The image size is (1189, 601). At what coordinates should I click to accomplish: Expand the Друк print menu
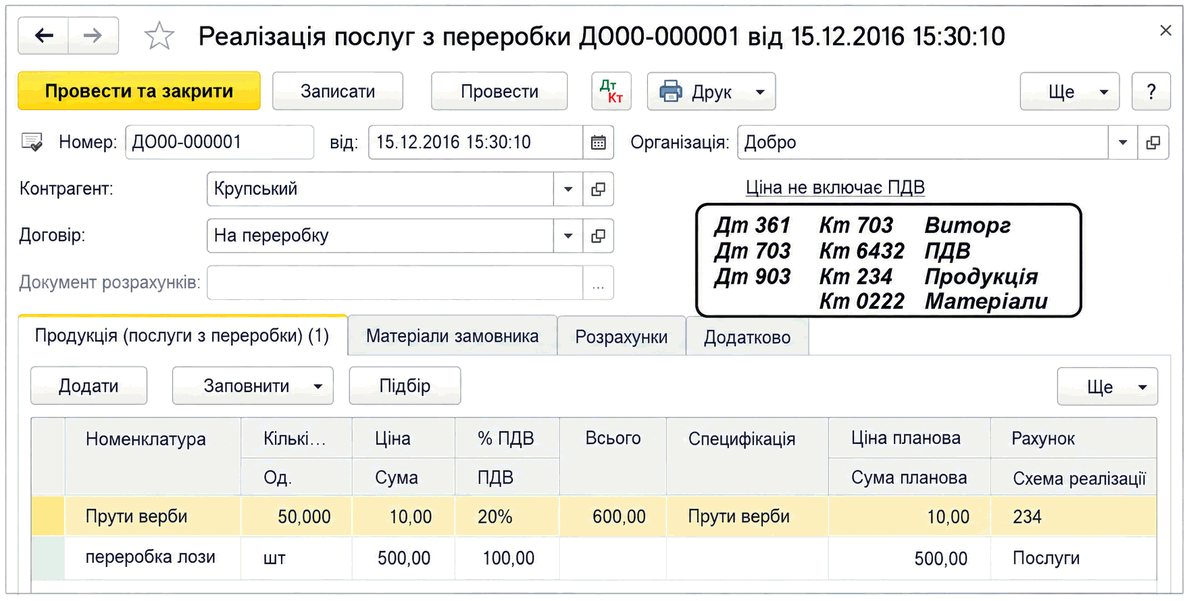click(711, 92)
